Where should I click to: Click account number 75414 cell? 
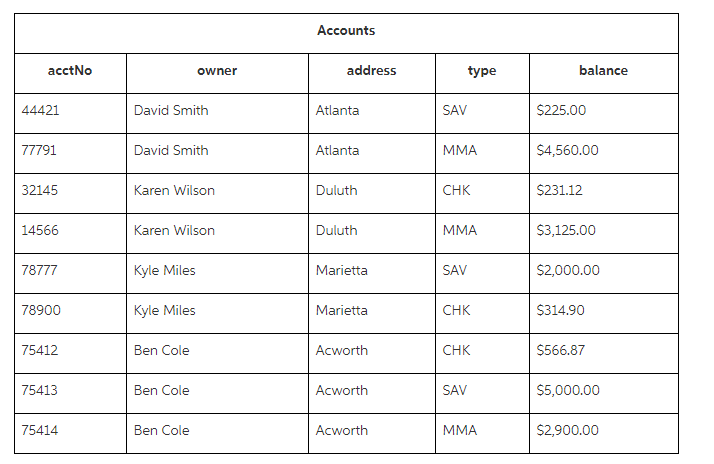click(40, 430)
